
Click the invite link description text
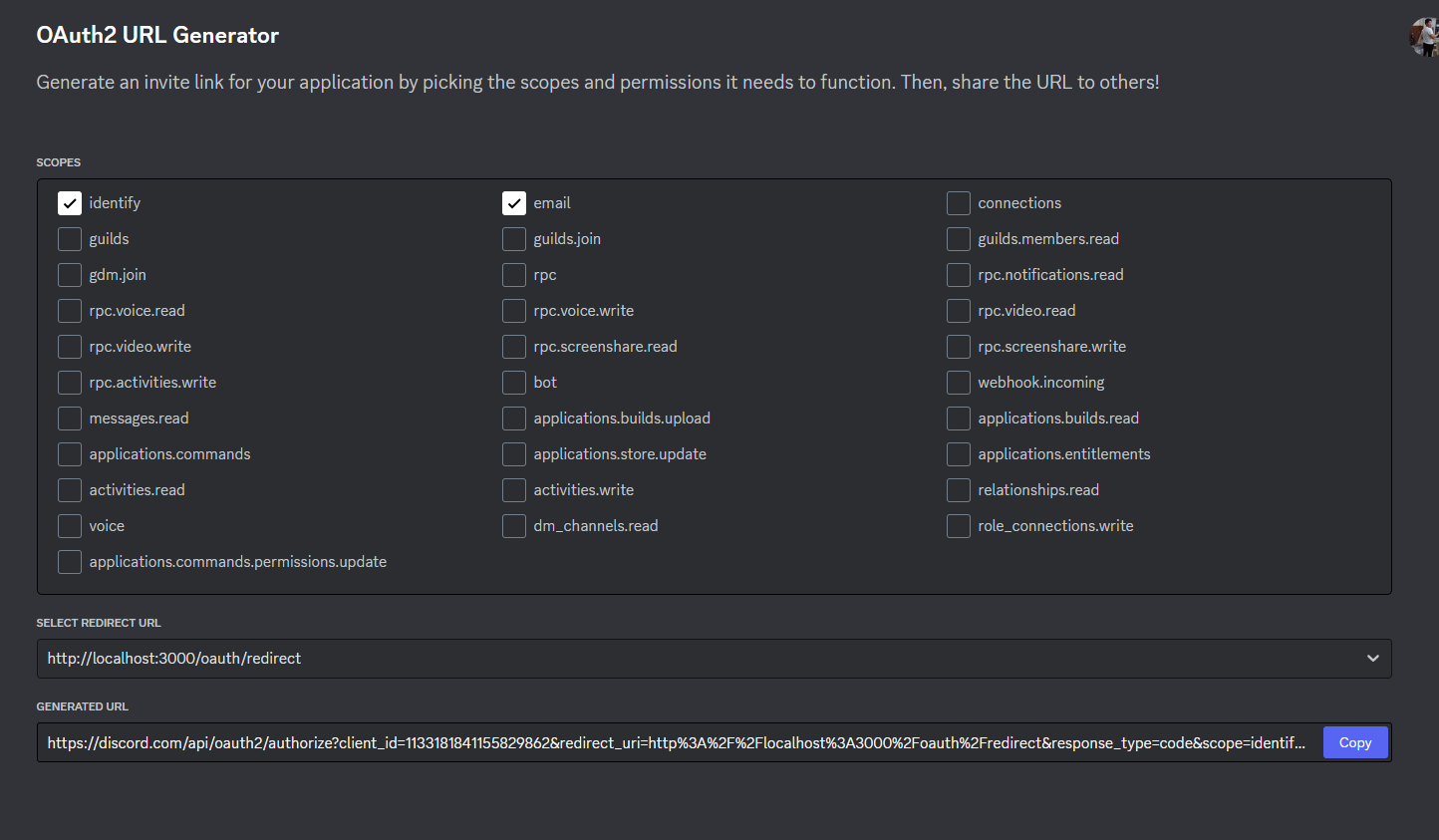[x=598, y=82]
